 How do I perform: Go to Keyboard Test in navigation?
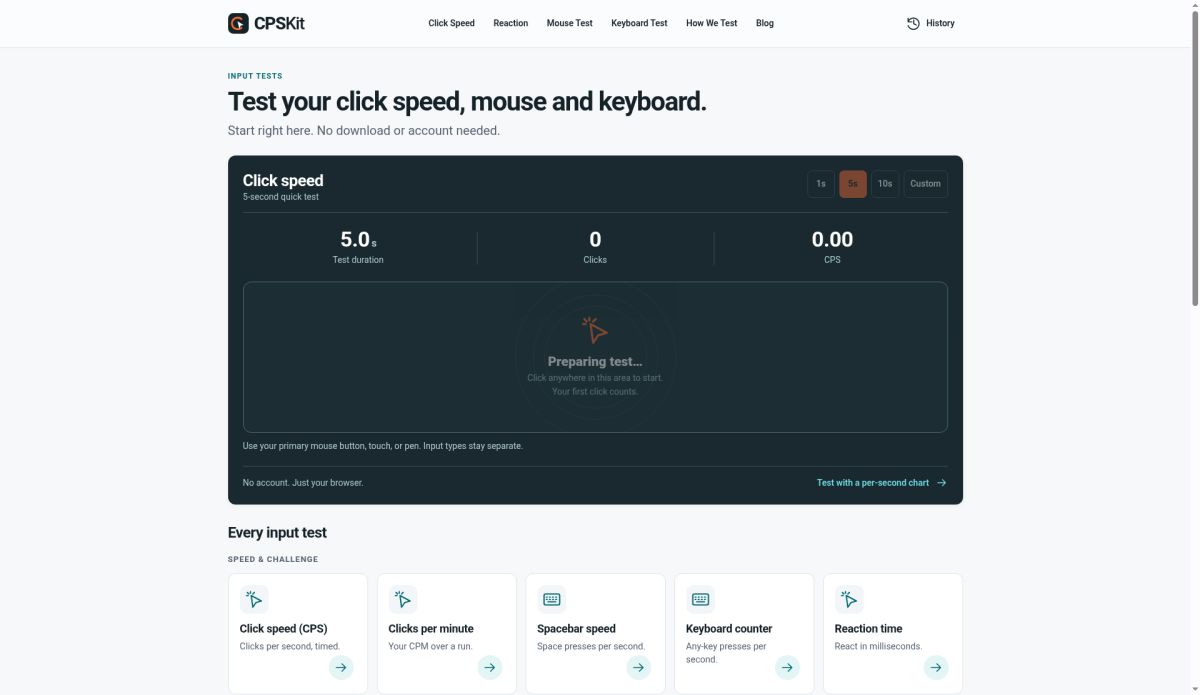point(639,23)
